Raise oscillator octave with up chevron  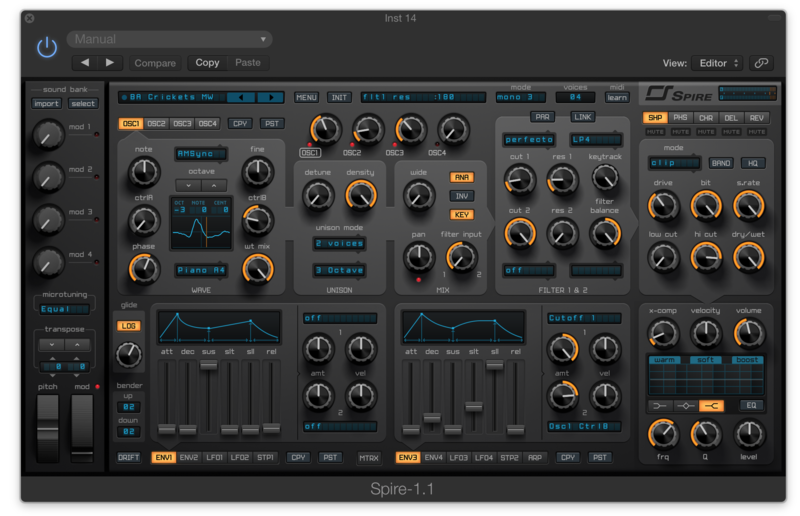(214, 185)
